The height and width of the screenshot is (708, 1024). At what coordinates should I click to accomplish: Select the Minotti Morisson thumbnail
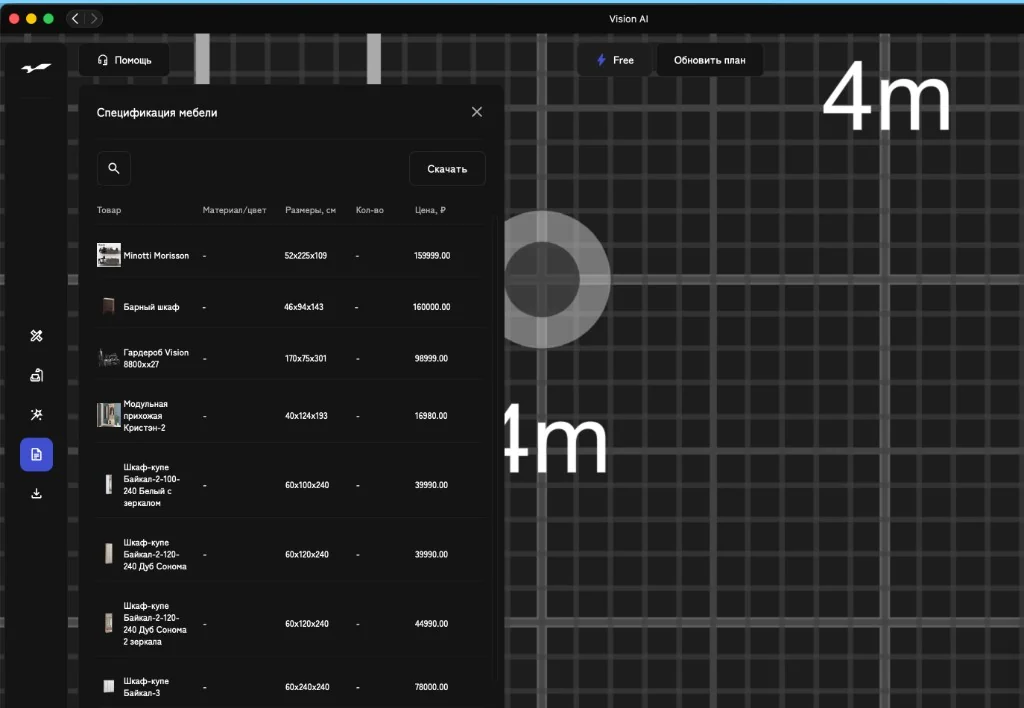109,255
